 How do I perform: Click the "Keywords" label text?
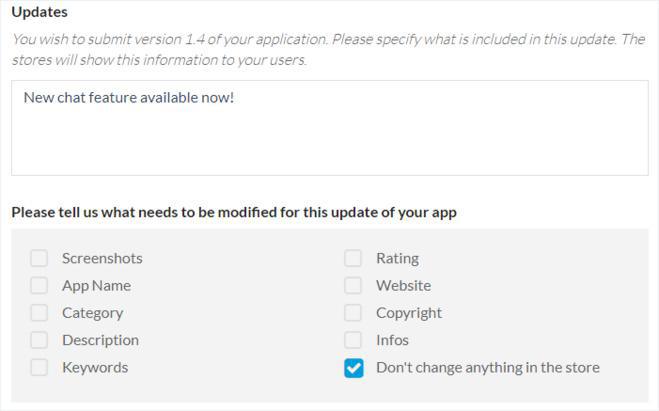[95, 367]
